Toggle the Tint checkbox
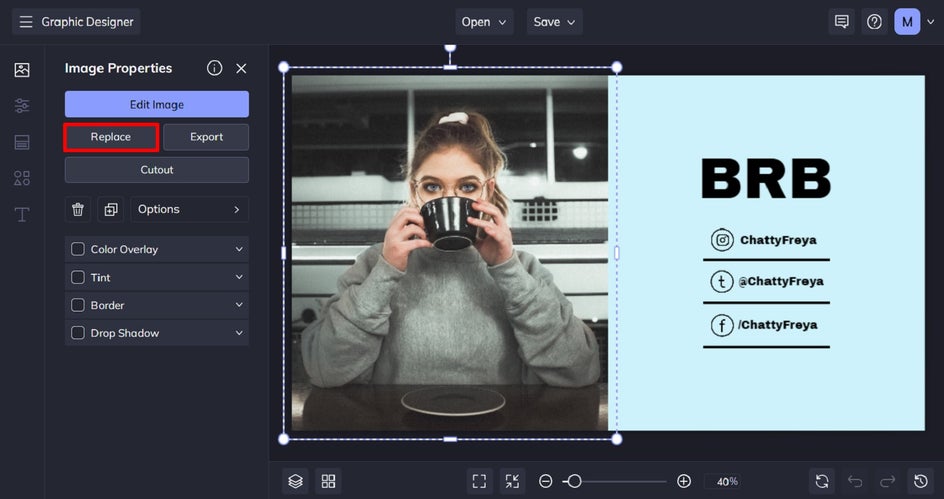The image size is (944, 499). point(78,277)
